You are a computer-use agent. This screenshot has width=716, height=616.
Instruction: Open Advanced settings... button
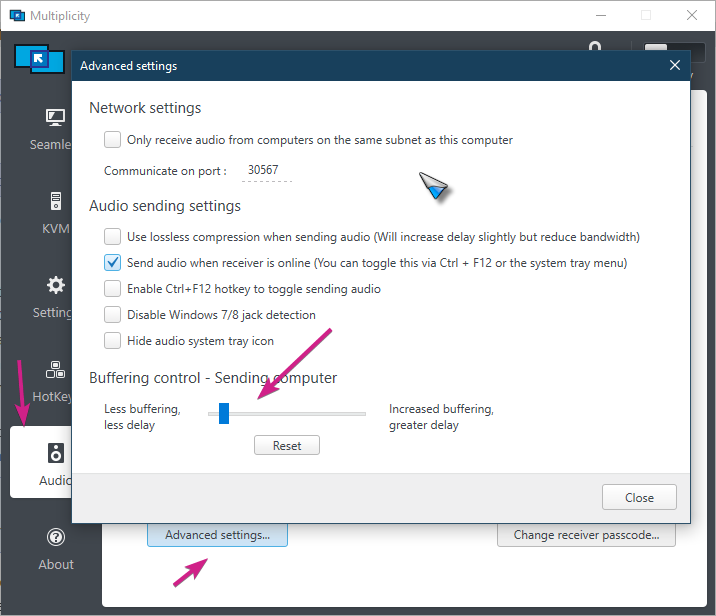217,535
